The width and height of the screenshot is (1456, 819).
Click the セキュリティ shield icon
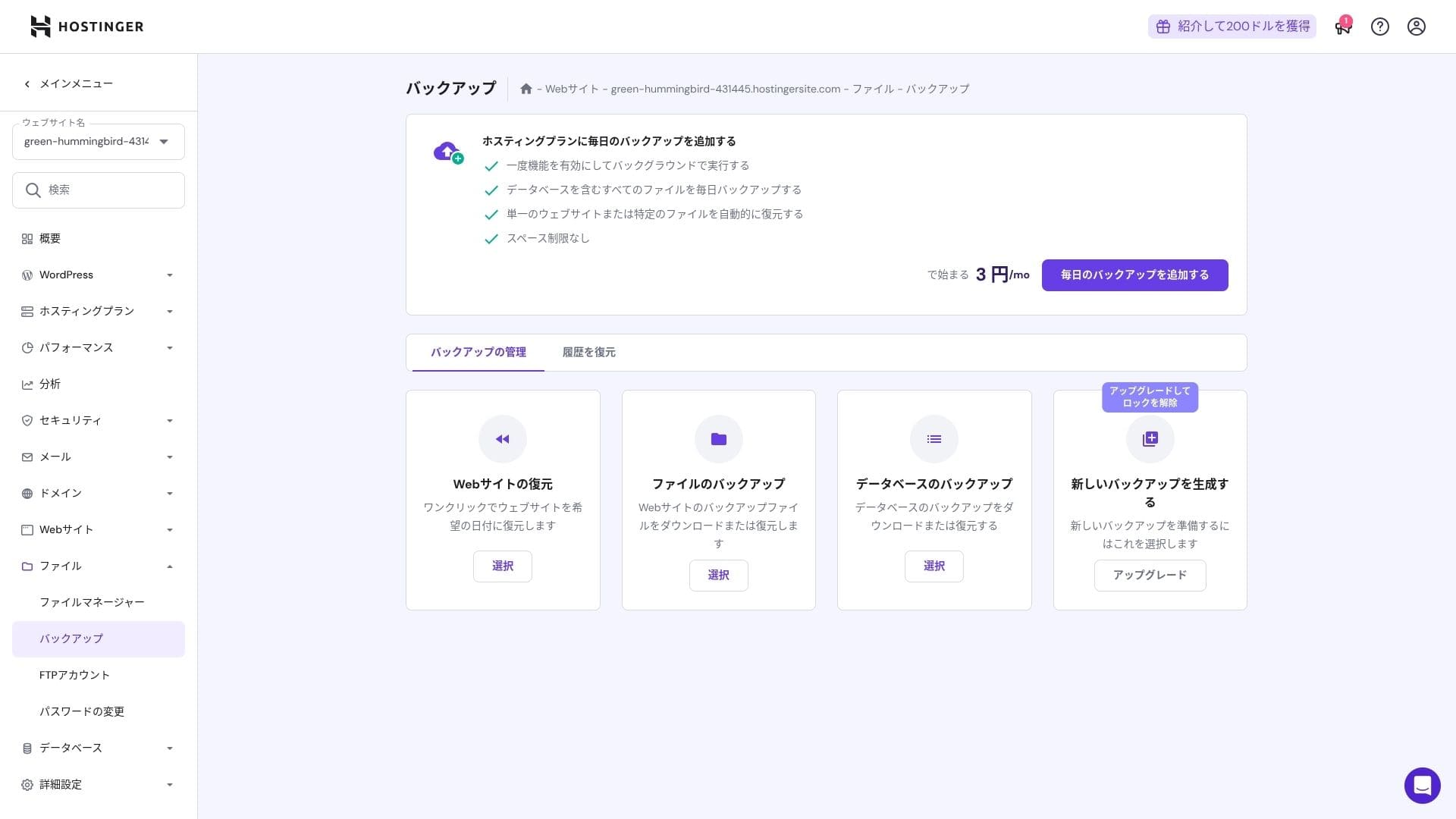pyautogui.click(x=27, y=421)
